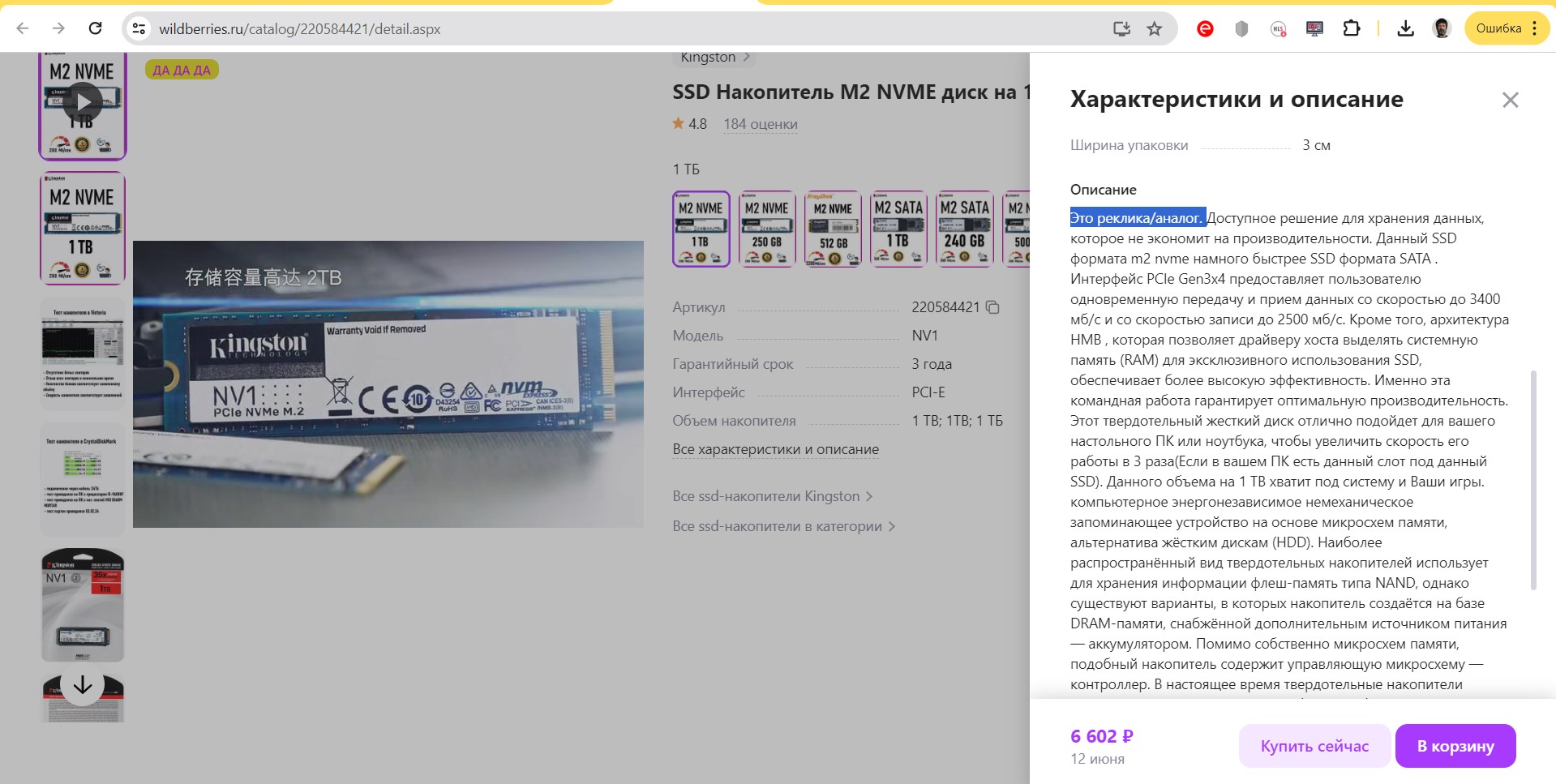Choose the M2 NVME 1 TB variant
The height and width of the screenshot is (784, 1556).
coord(701,229)
